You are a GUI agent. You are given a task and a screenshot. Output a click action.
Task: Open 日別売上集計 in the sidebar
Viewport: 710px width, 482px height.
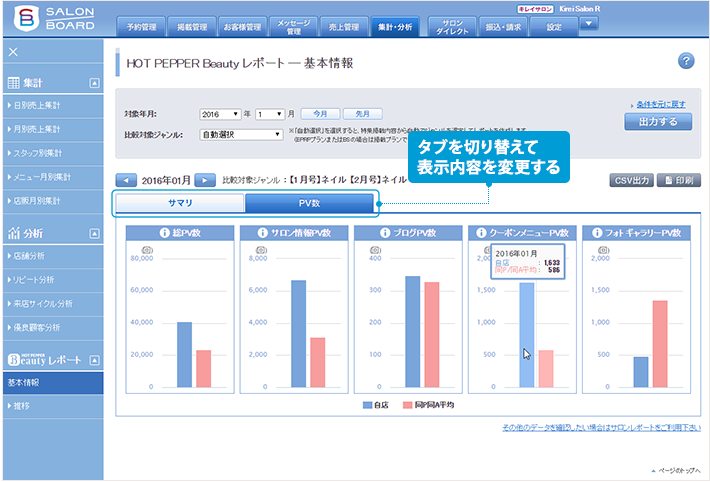[x=37, y=105]
